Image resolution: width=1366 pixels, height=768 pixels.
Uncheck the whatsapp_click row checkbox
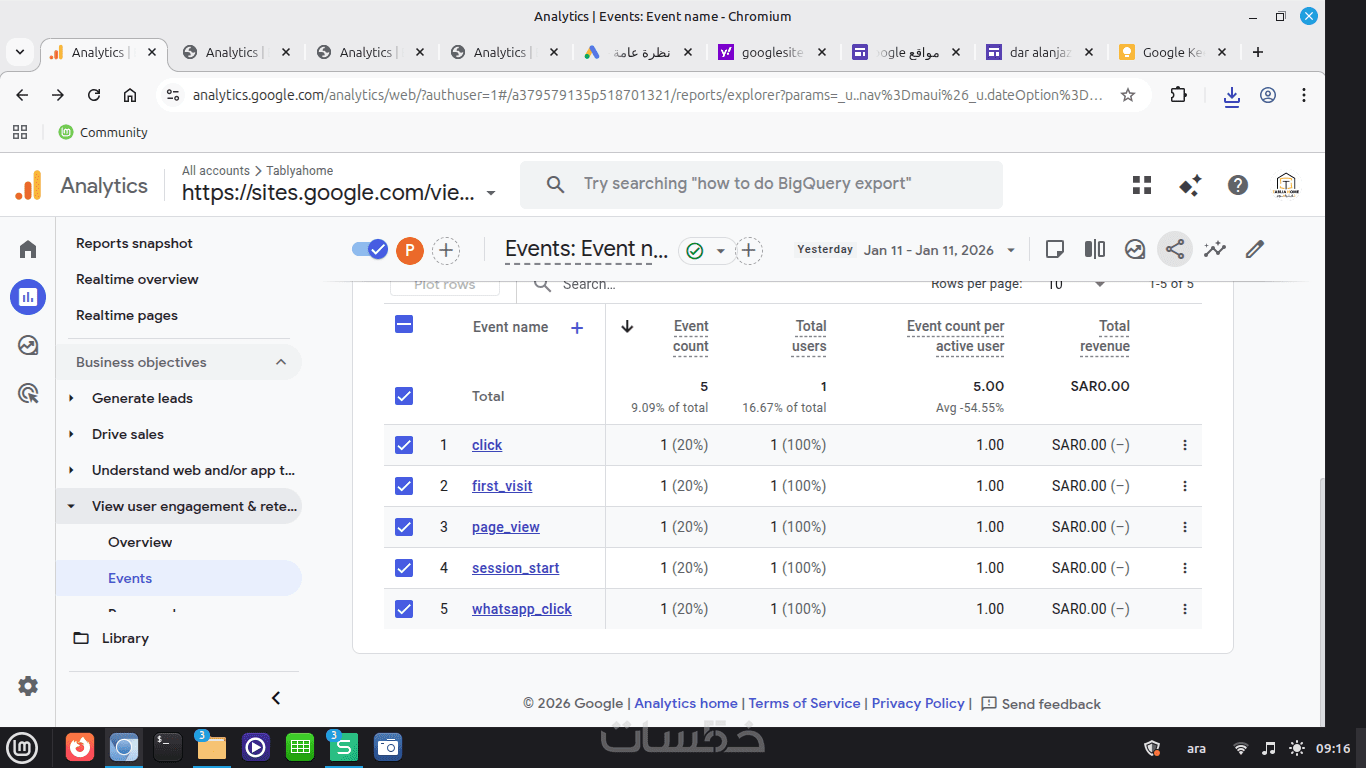pyautogui.click(x=404, y=609)
